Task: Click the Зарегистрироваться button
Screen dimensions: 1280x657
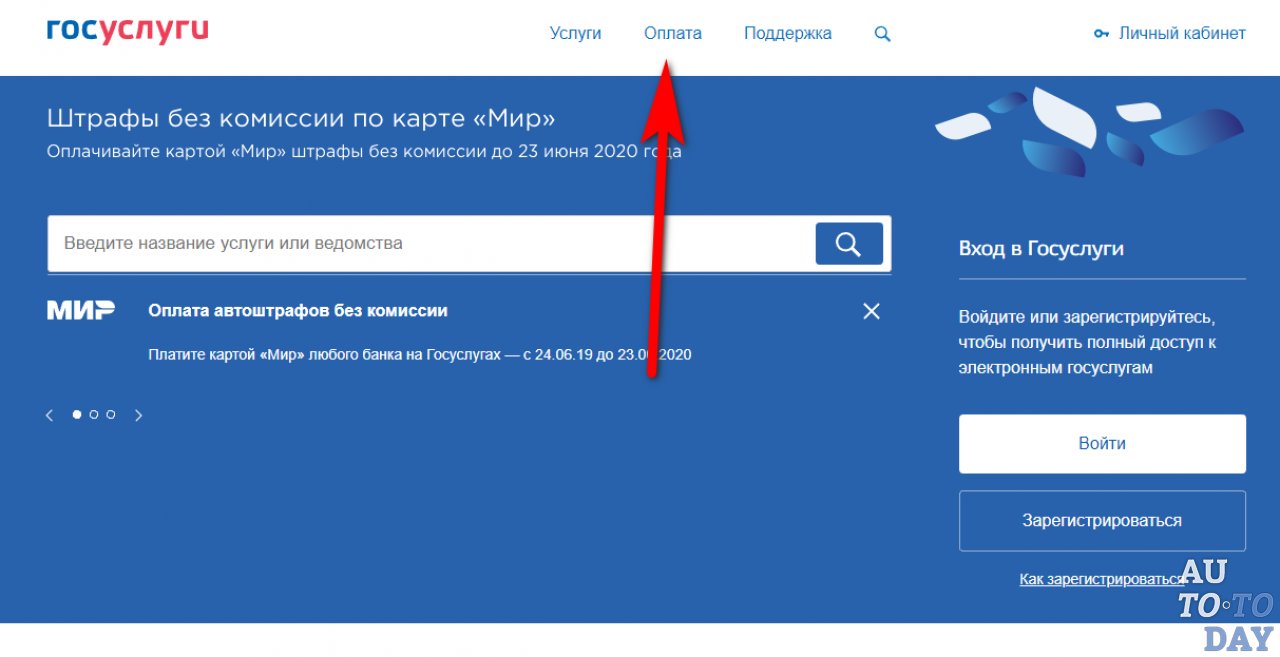Action: (1101, 520)
